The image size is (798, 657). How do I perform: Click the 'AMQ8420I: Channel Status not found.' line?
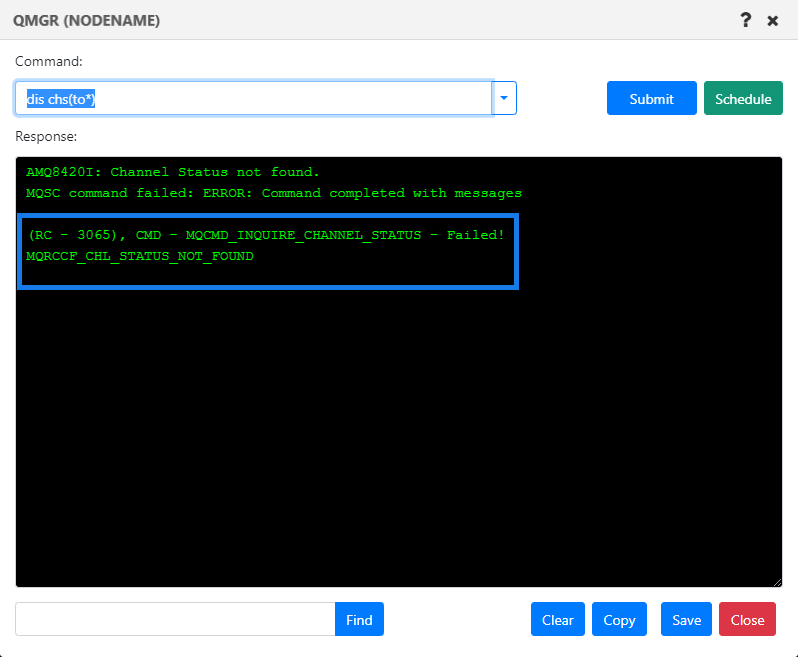point(173,172)
